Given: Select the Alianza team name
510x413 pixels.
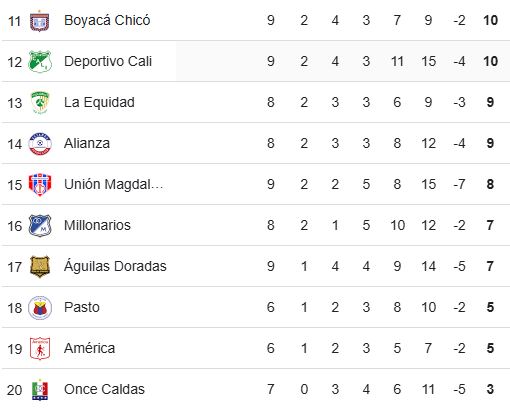Looking at the screenshot, I should pyautogui.click(x=87, y=143).
